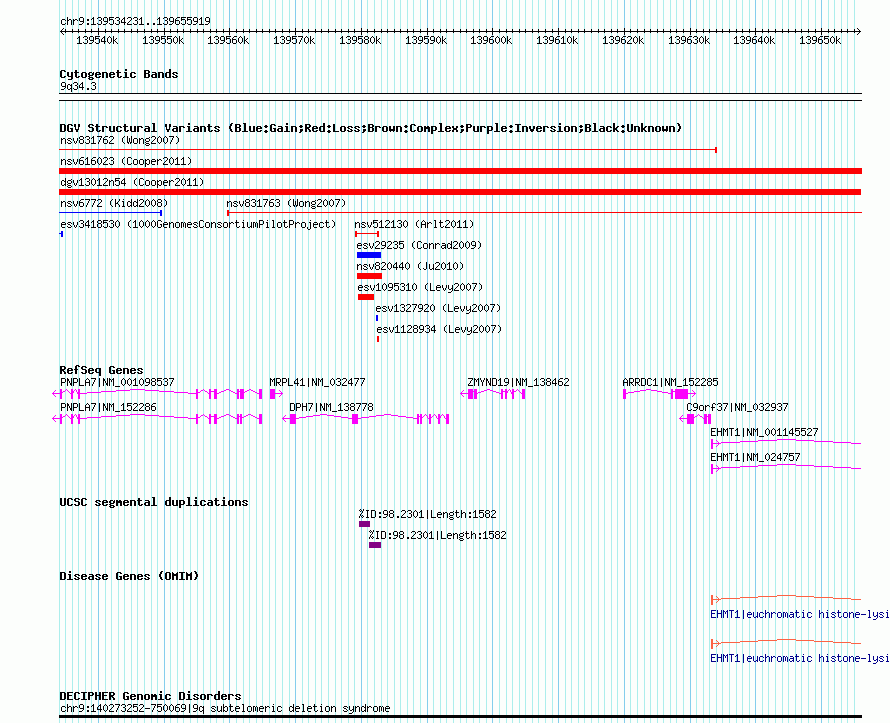Click the 139540k ruler position
Viewport: 890px width, 723px height.
click(97, 40)
